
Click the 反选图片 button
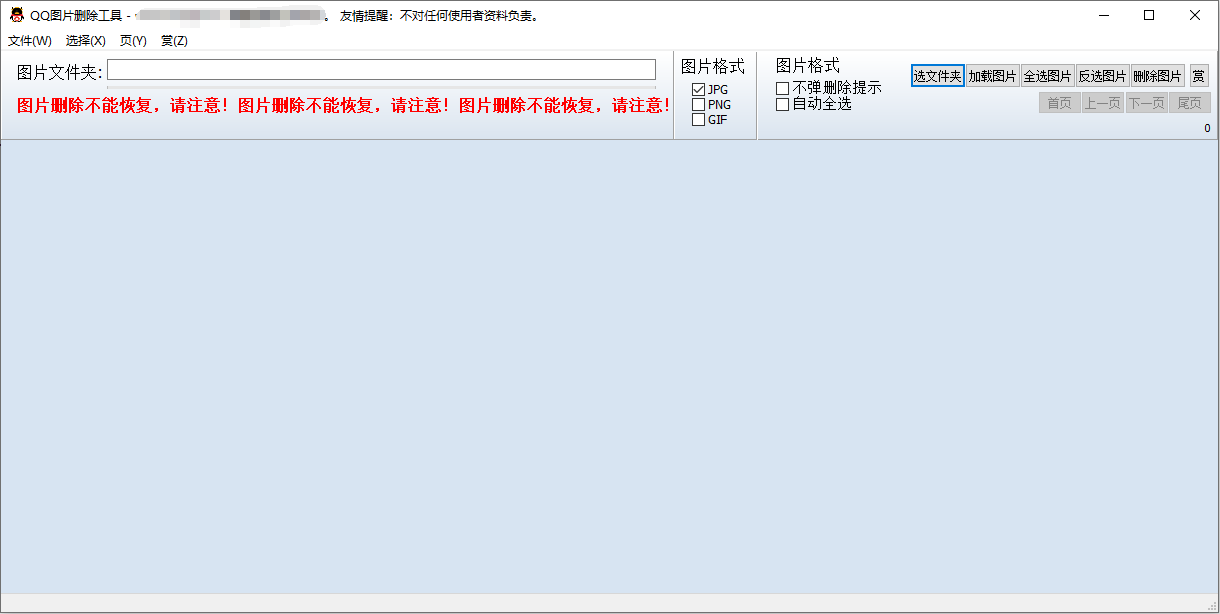pyautogui.click(x=1103, y=76)
